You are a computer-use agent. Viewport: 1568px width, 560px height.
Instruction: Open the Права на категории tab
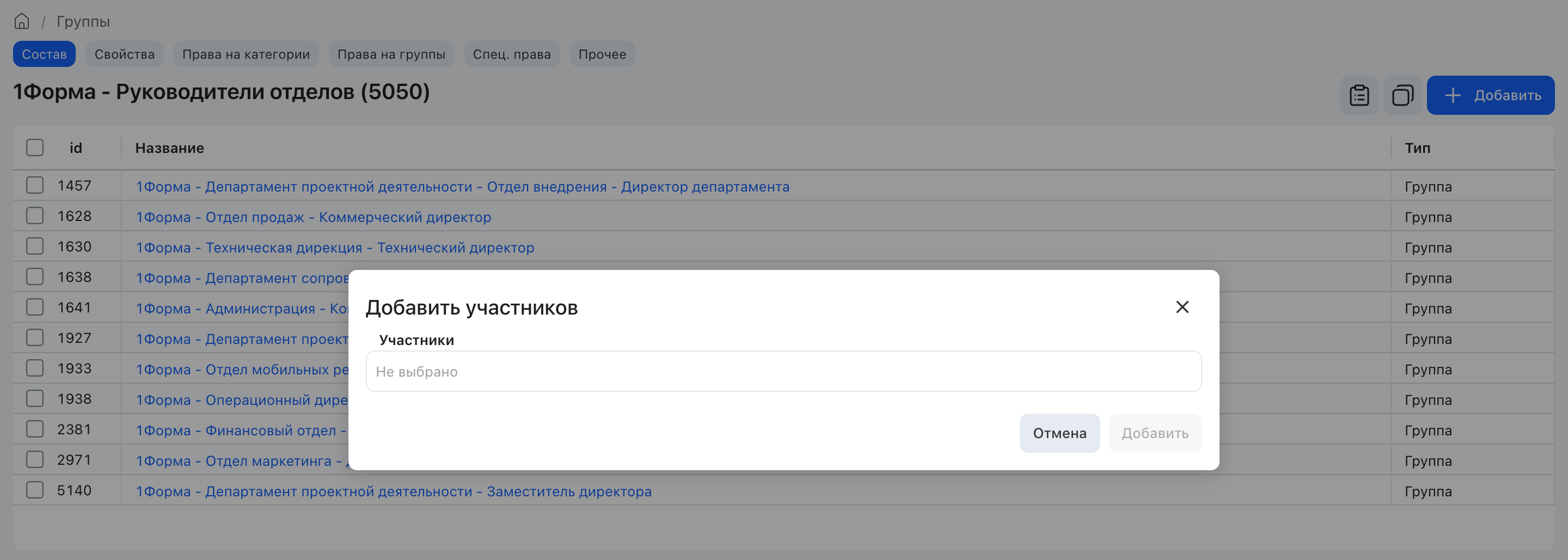(246, 54)
